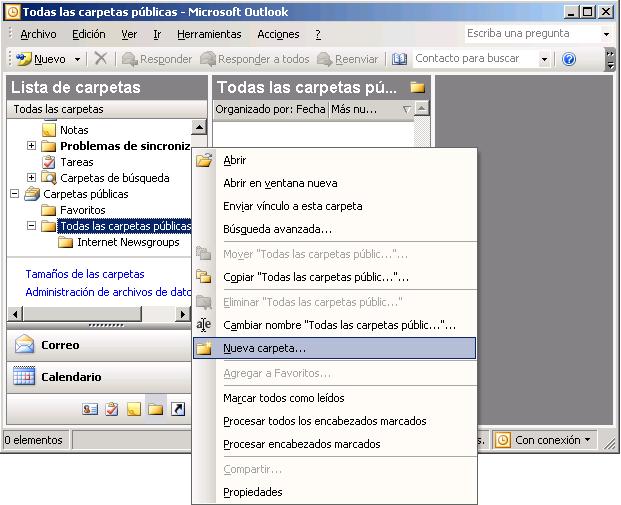This screenshot has width=621, height=505.
Task: Click the Responder toolbar button
Action: [x=157, y=59]
